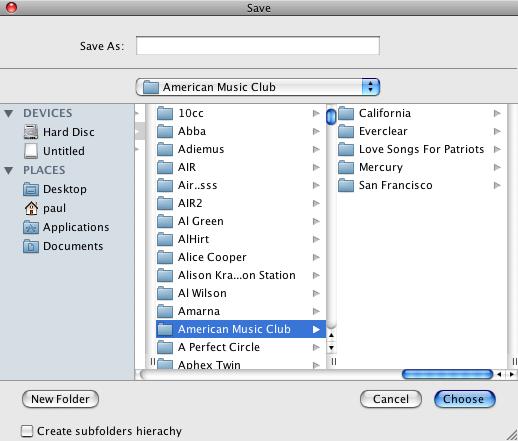Select the Untitled volume icon
The image size is (518, 441).
[x=31, y=151]
